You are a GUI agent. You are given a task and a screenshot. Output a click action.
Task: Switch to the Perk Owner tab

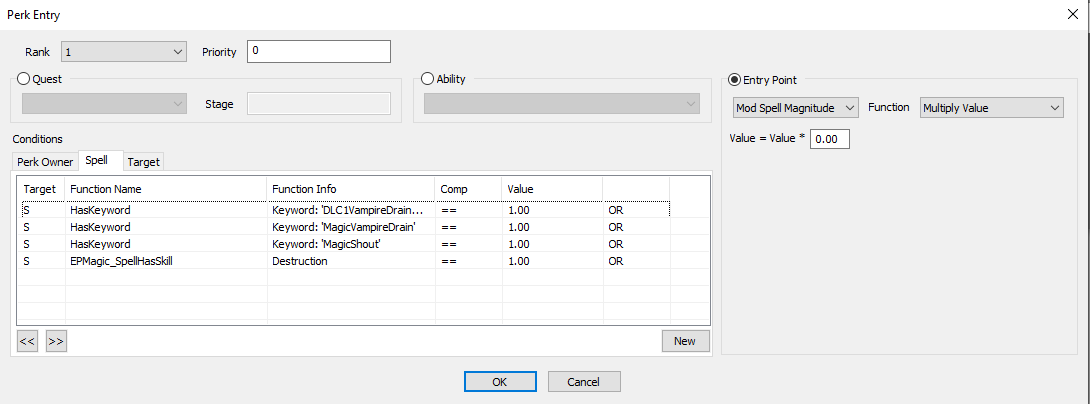coord(45,162)
